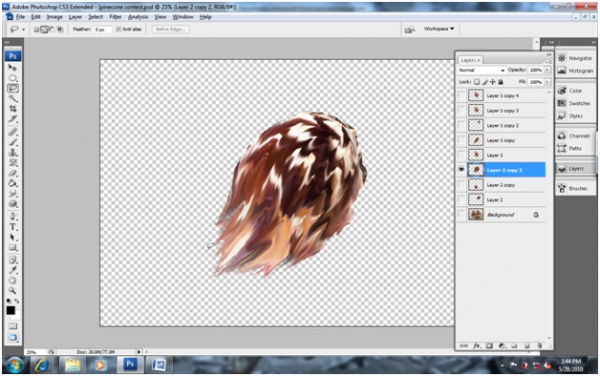Select the Paint Bucket tool
The width and height of the screenshot is (600, 376).
(x=13, y=184)
